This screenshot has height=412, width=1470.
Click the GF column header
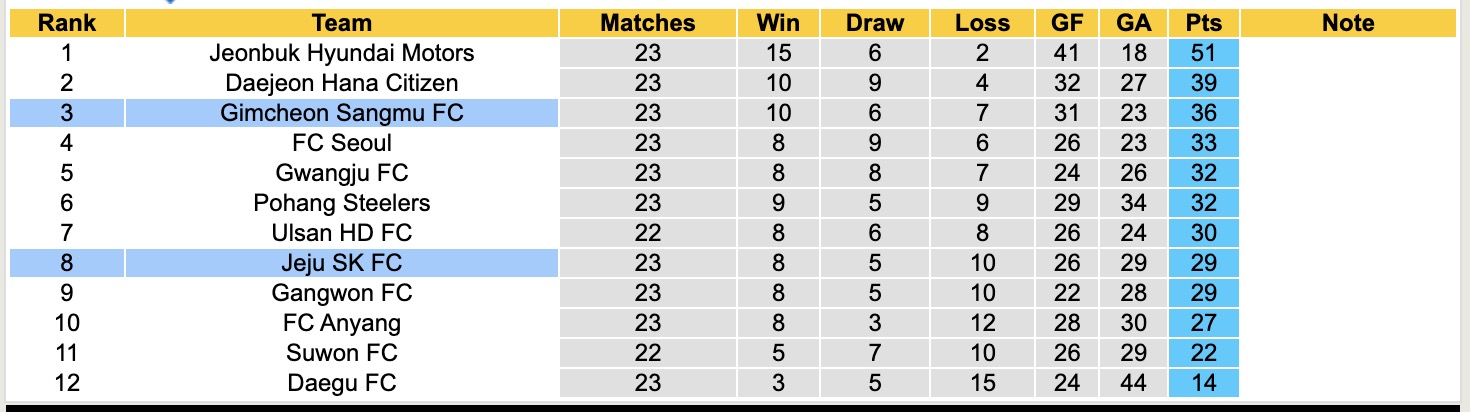1066,23
